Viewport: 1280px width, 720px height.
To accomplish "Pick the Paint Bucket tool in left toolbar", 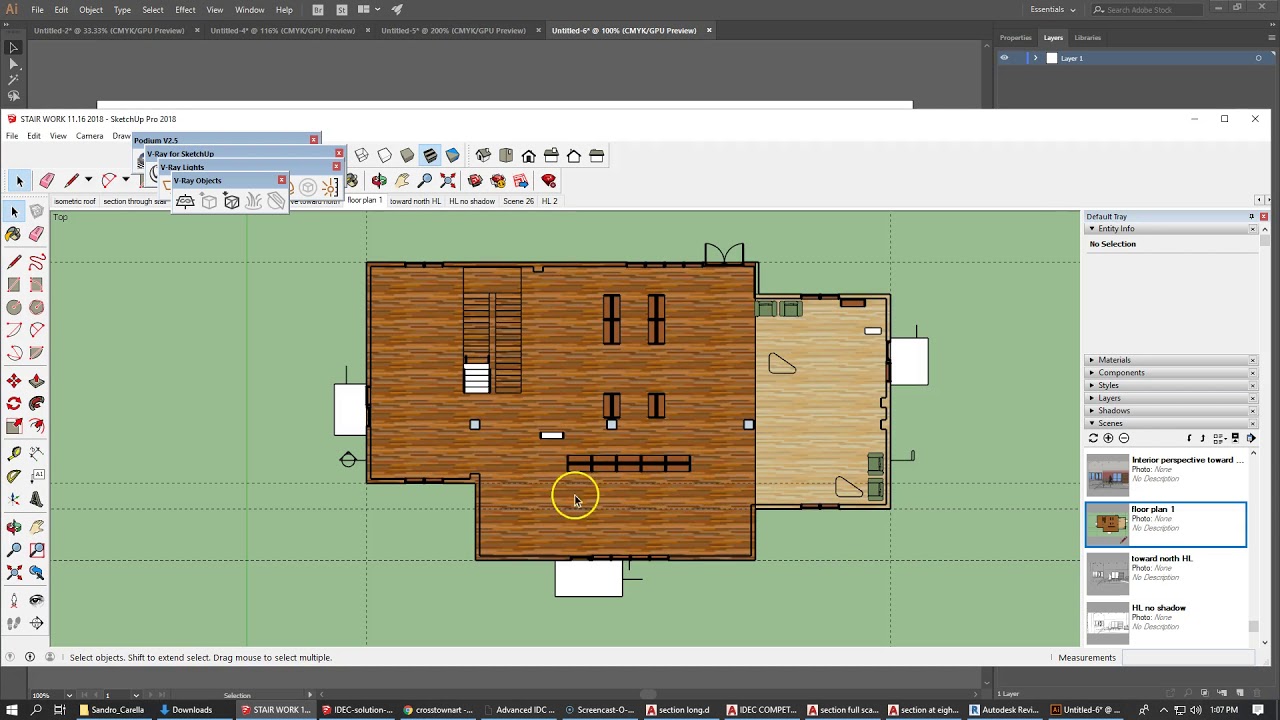I will [x=14, y=232].
